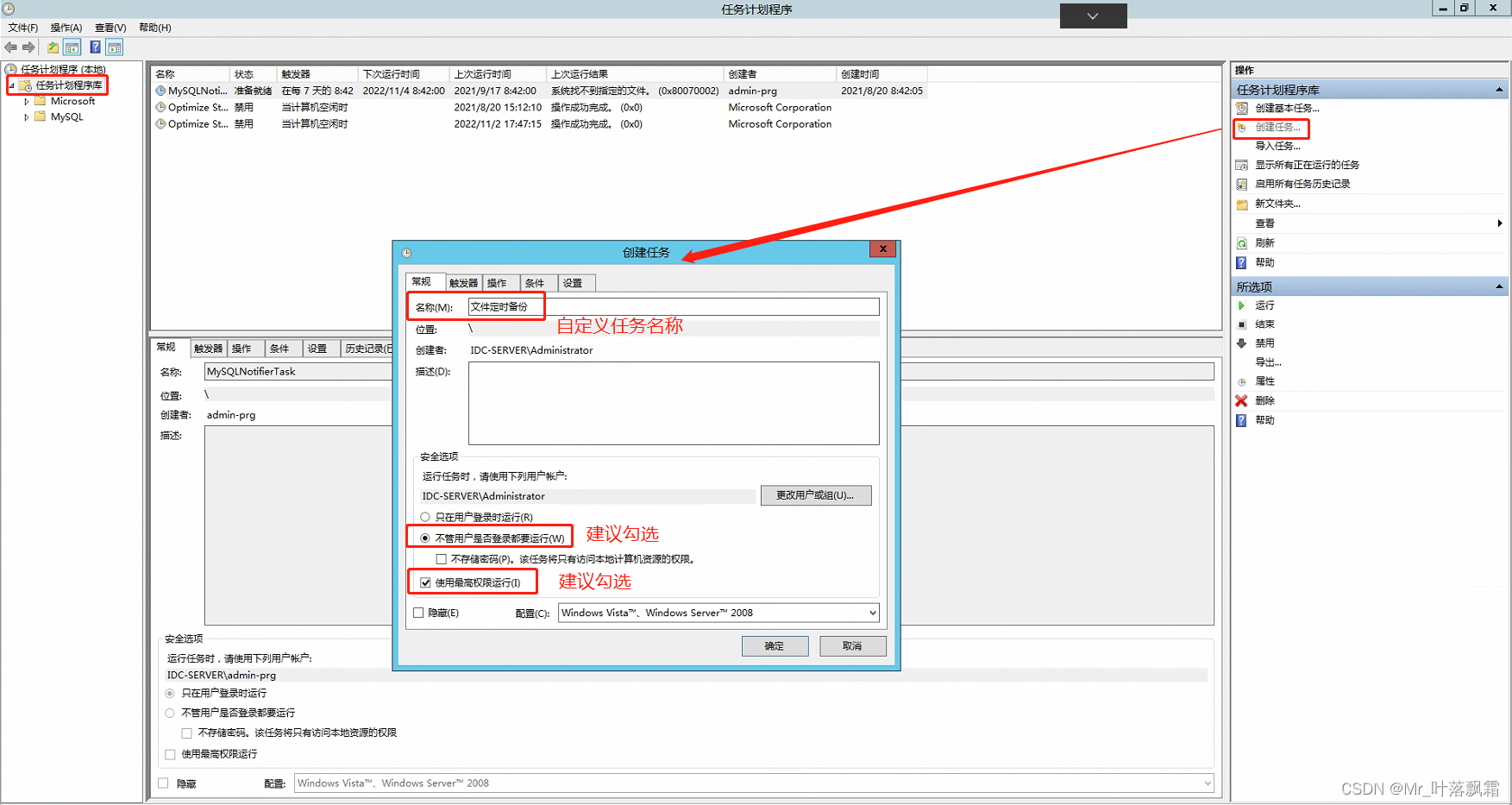Toggle the show/hide console tree toolbar icon

[x=72, y=47]
